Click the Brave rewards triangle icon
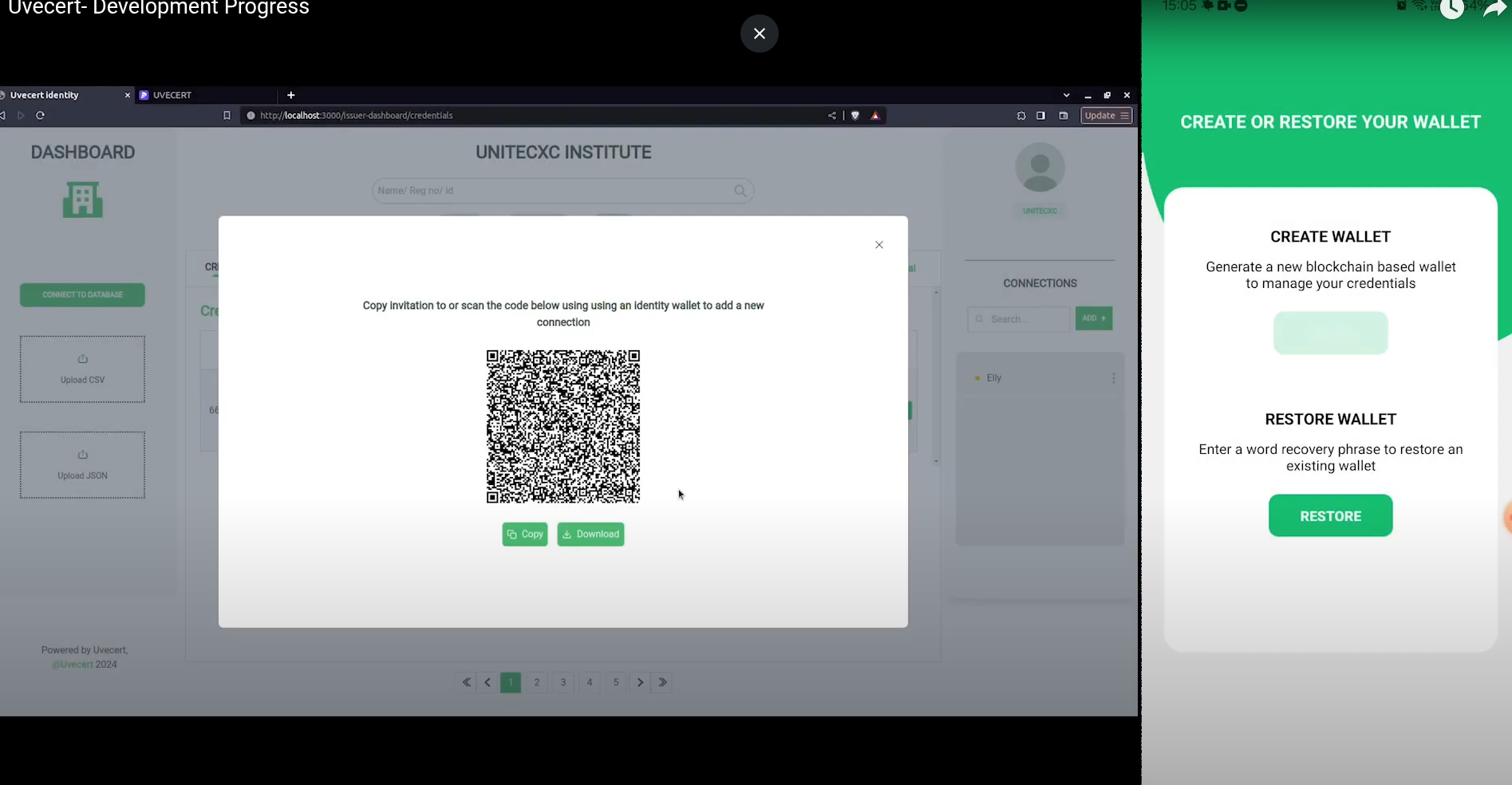The height and width of the screenshot is (785, 1512). coord(875,116)
